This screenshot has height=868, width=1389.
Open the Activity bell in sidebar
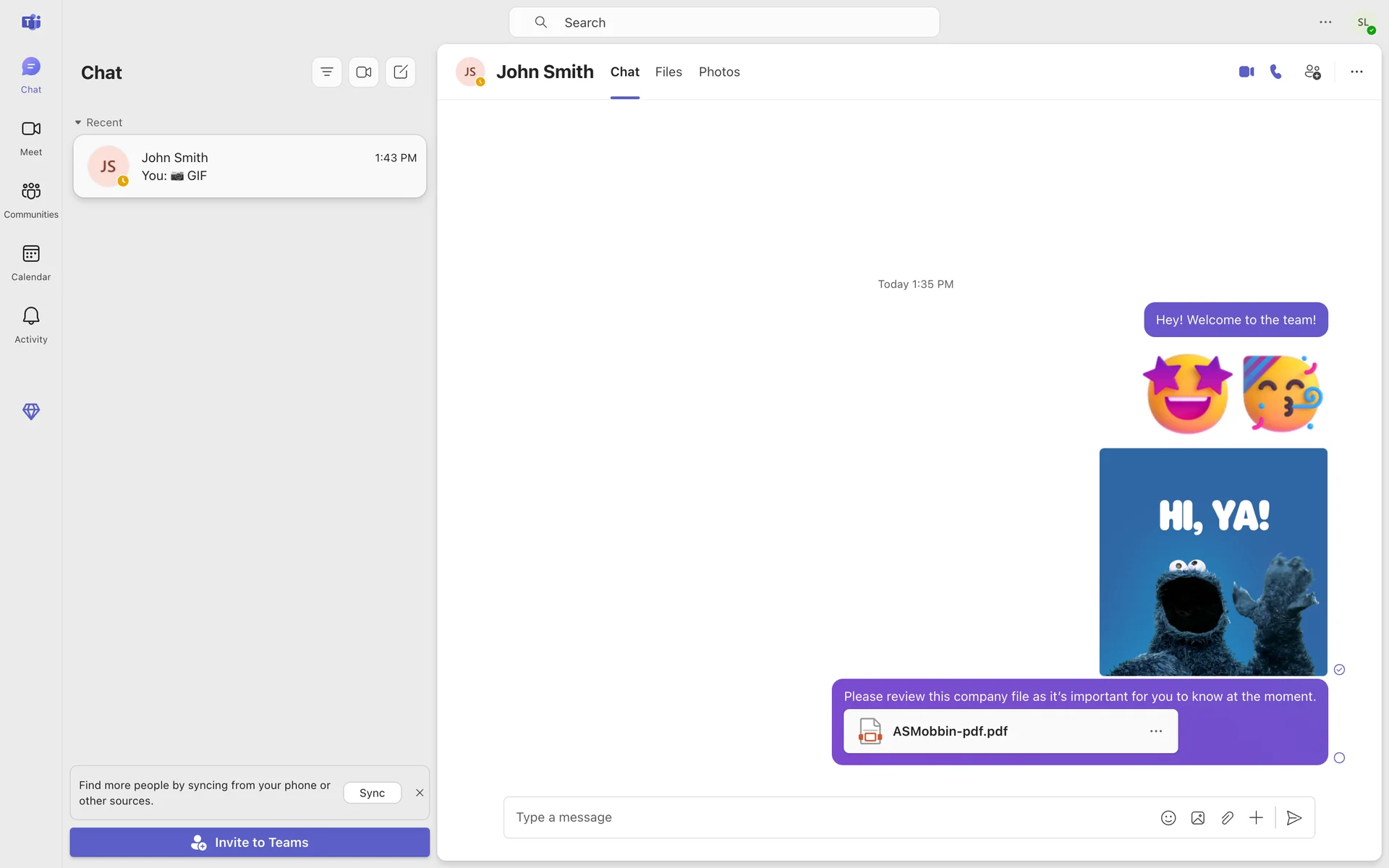point(31,324)
